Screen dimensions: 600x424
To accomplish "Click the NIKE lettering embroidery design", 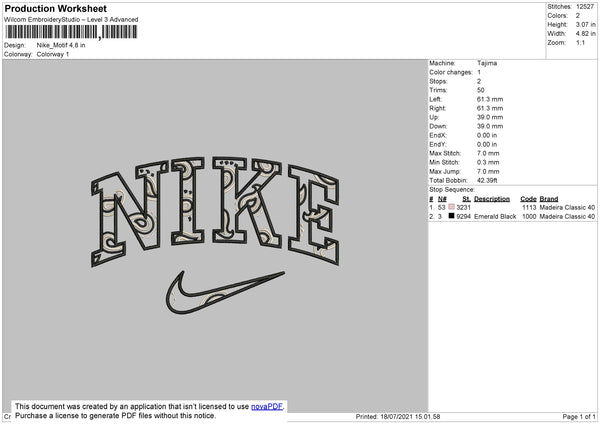I will (215, 210).
